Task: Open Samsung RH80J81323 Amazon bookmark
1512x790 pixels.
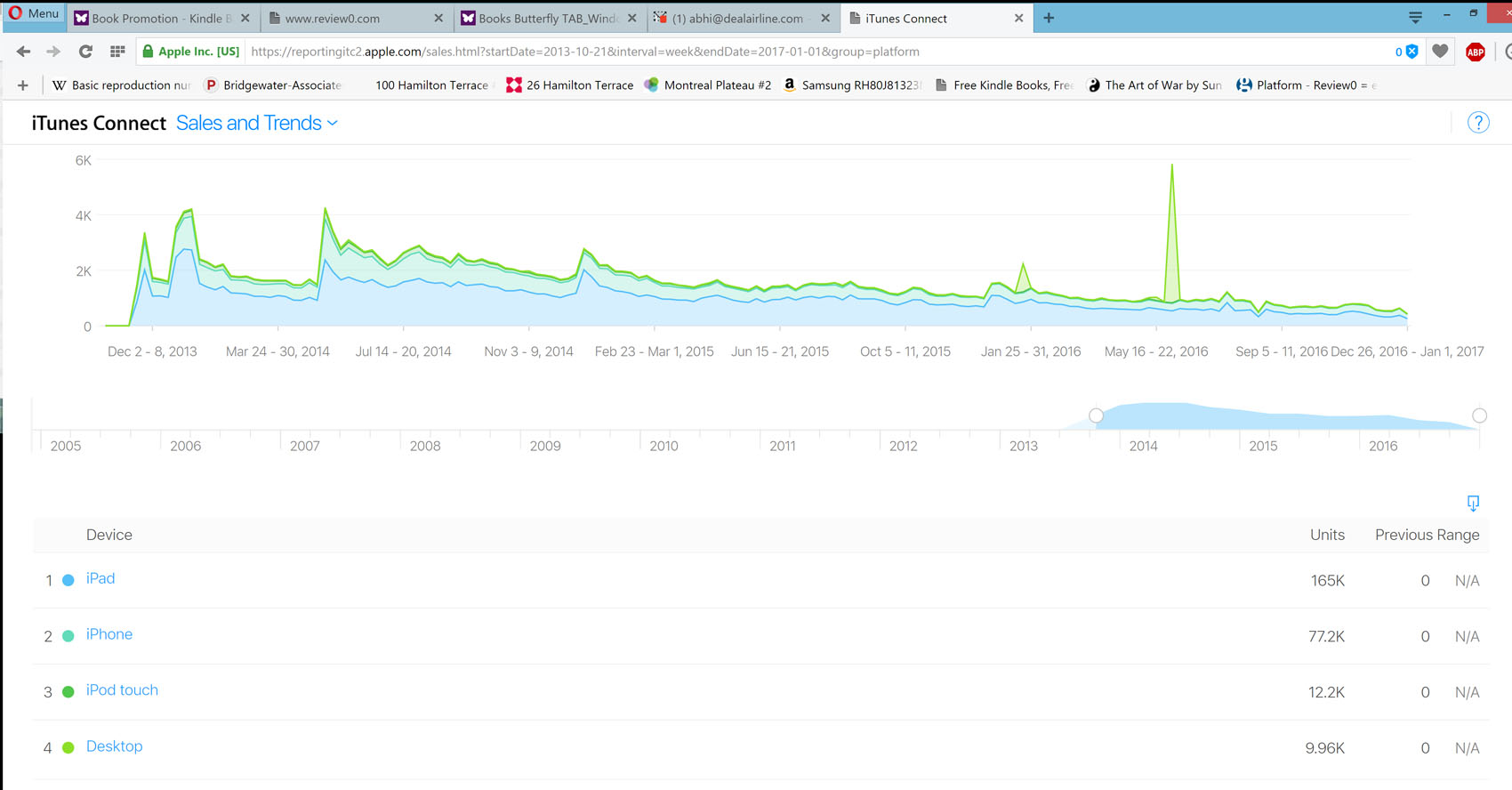Action: (851, 85)
